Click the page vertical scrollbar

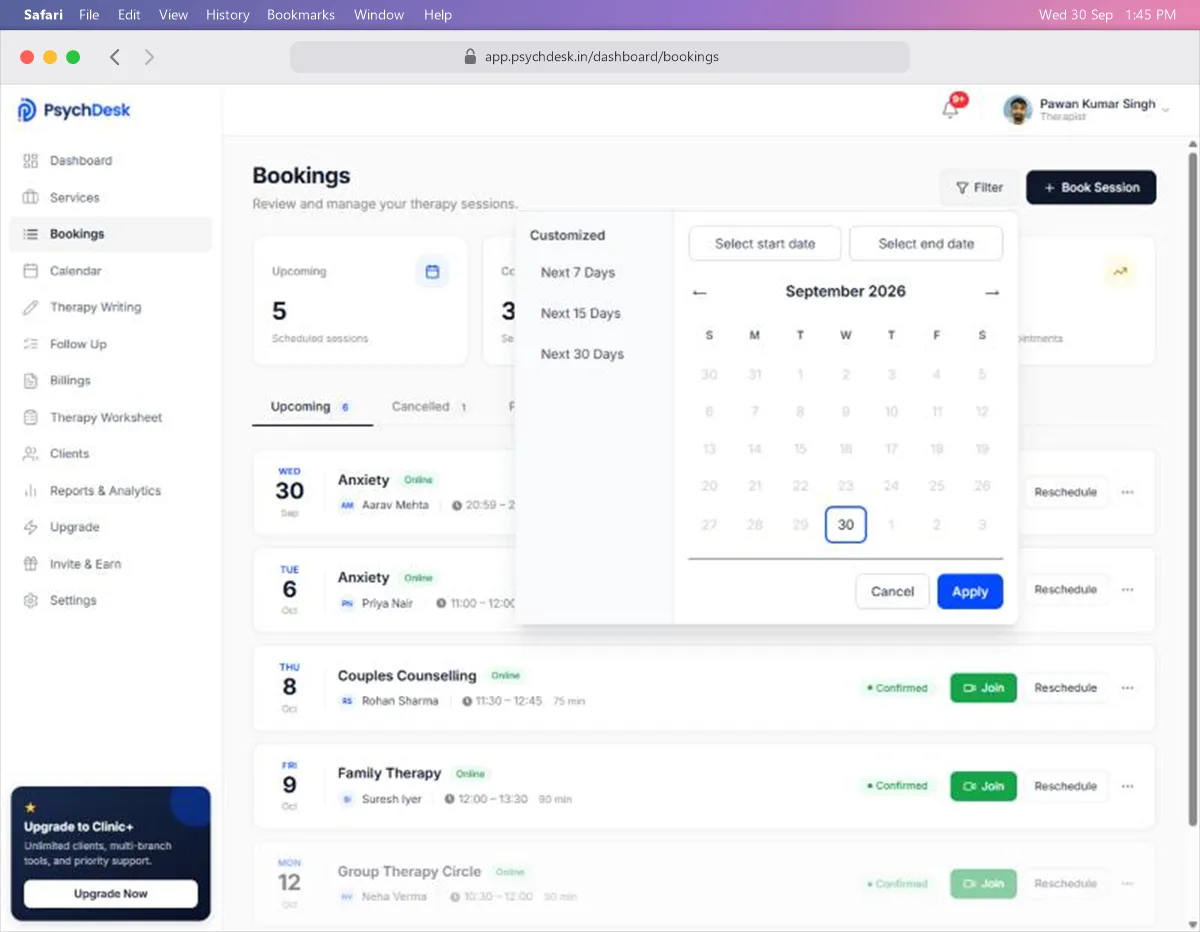[1192, 490]
